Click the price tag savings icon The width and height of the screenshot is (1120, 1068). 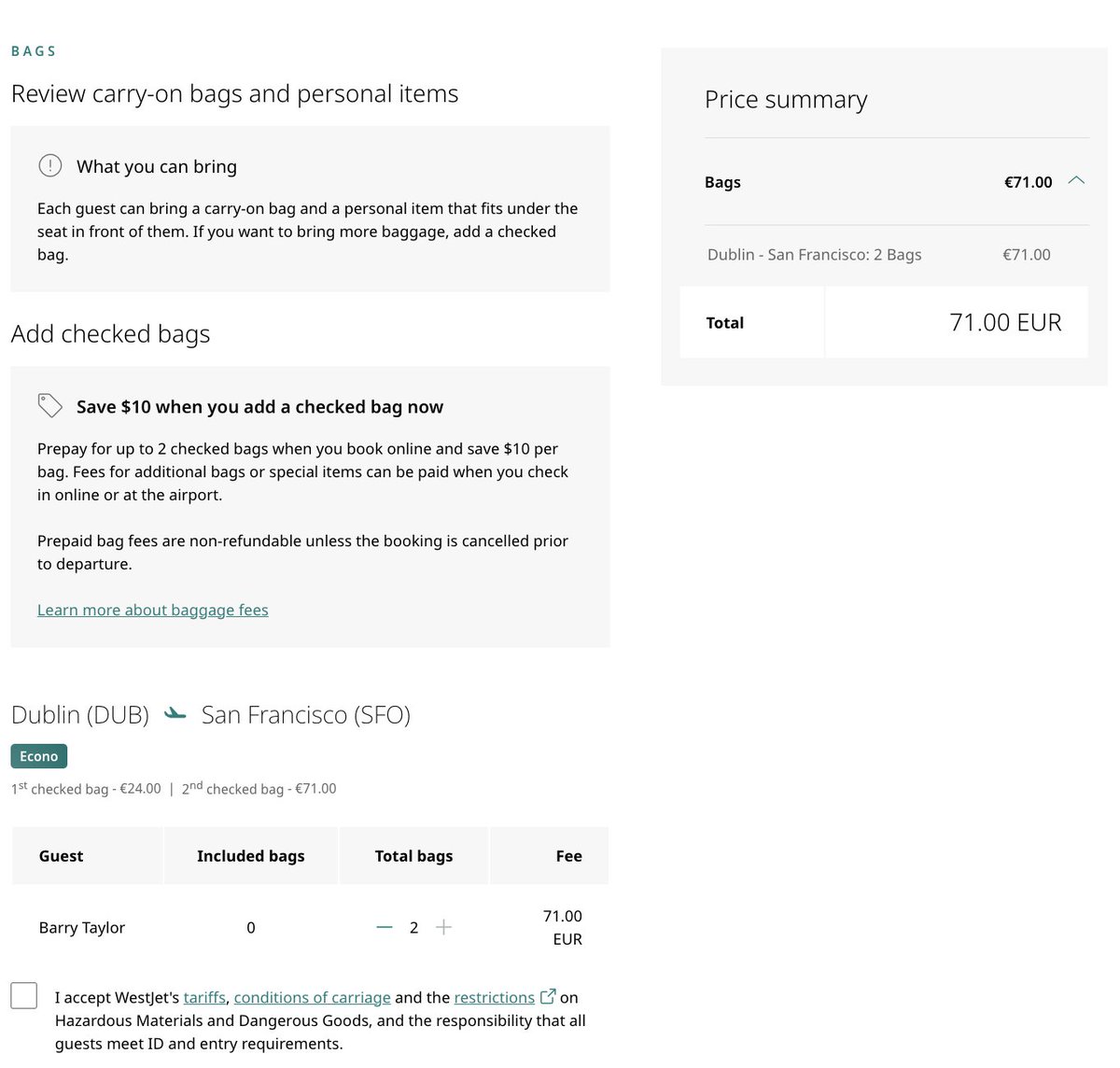click(x=49, y=406)
